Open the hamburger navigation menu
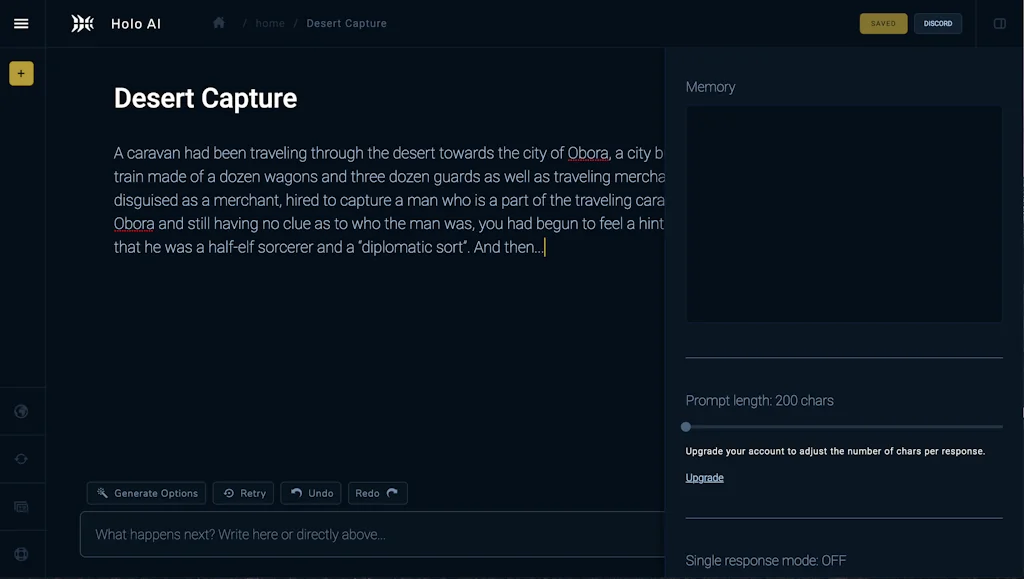Viewport: 1024px width, 579px height. click(x=21, y=23)
